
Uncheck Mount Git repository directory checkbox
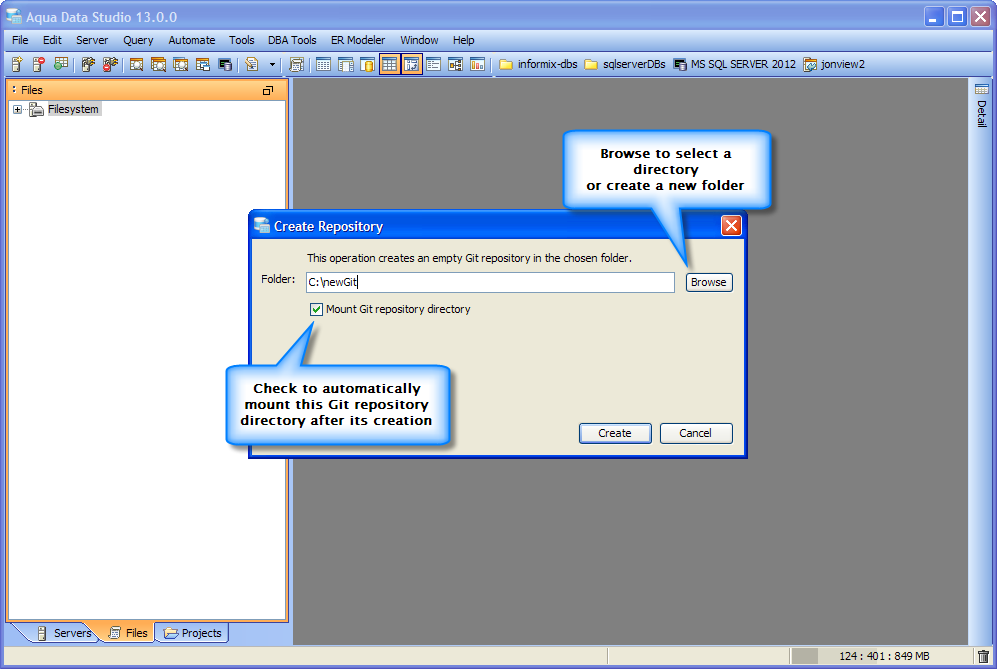316,310
